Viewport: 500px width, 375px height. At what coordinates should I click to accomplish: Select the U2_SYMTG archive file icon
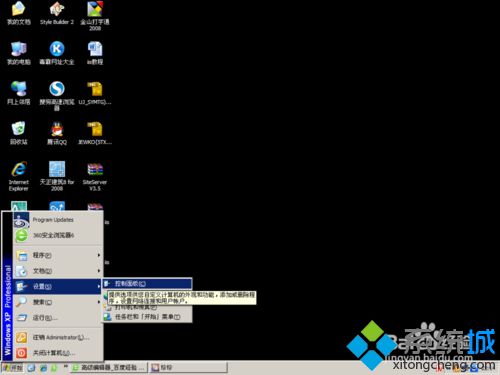(95, 93)
